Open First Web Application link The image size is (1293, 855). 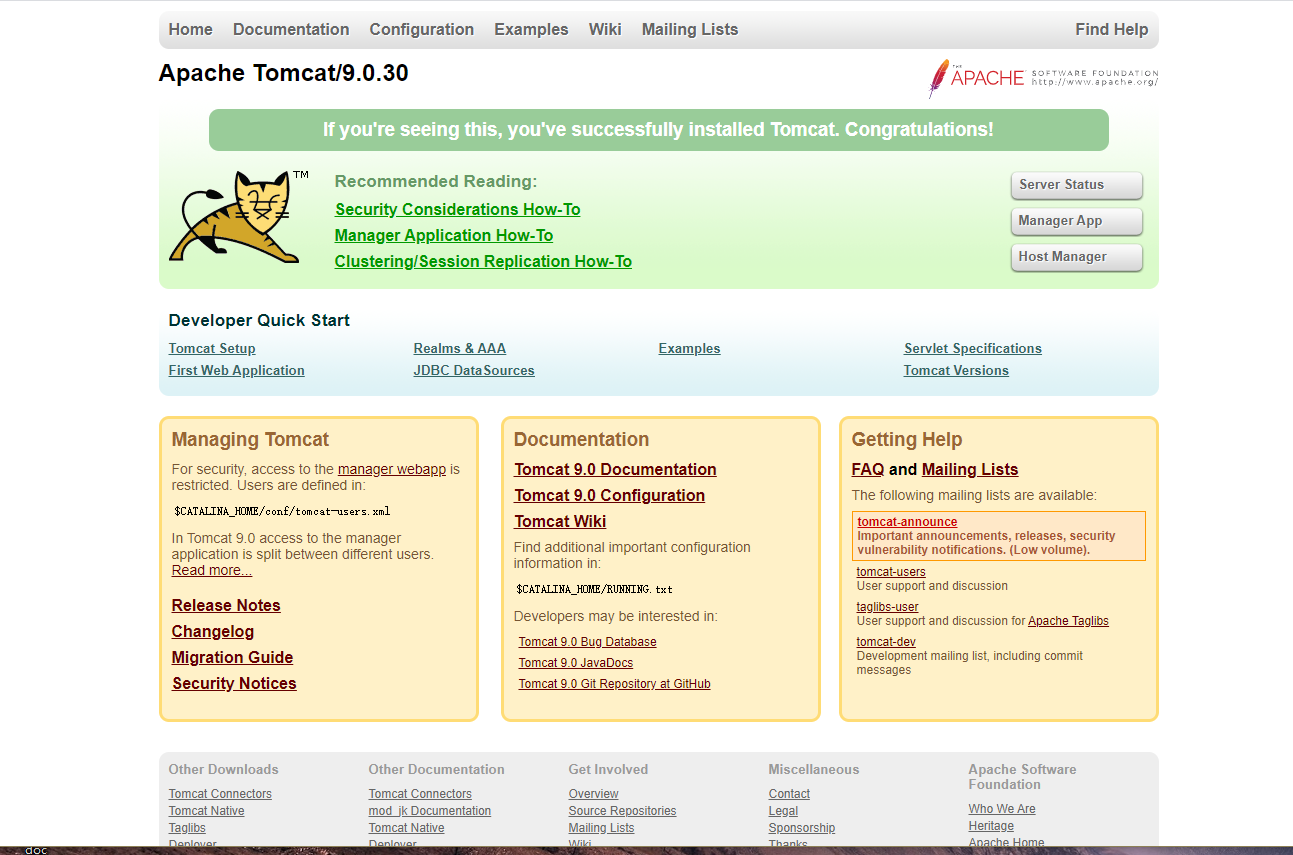click(237, 370)
